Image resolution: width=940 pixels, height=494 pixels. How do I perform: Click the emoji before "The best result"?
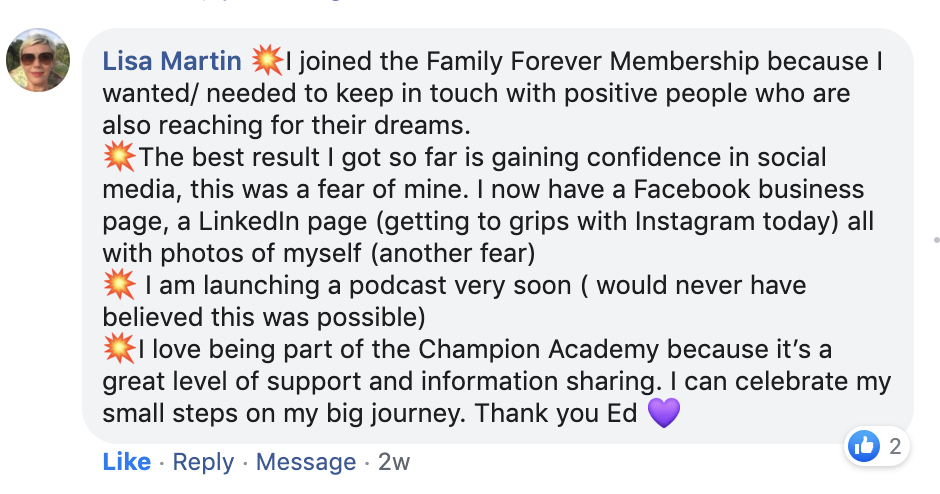[120, 157]
